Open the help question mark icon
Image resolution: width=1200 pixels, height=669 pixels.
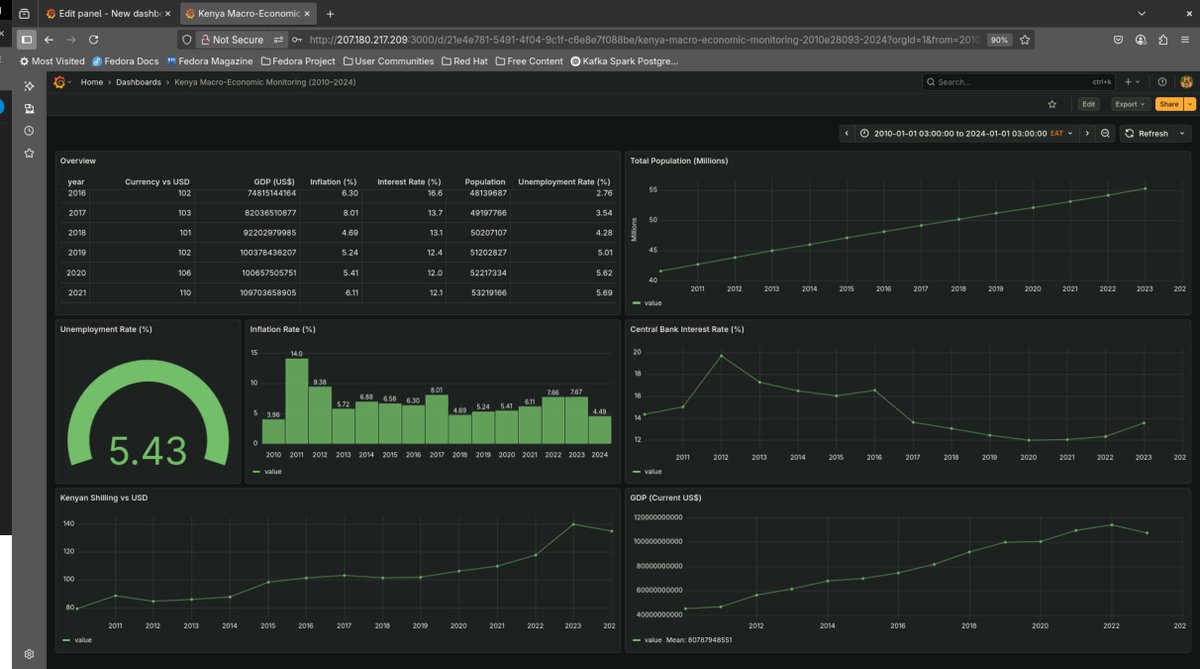[x=1162, y=82]
